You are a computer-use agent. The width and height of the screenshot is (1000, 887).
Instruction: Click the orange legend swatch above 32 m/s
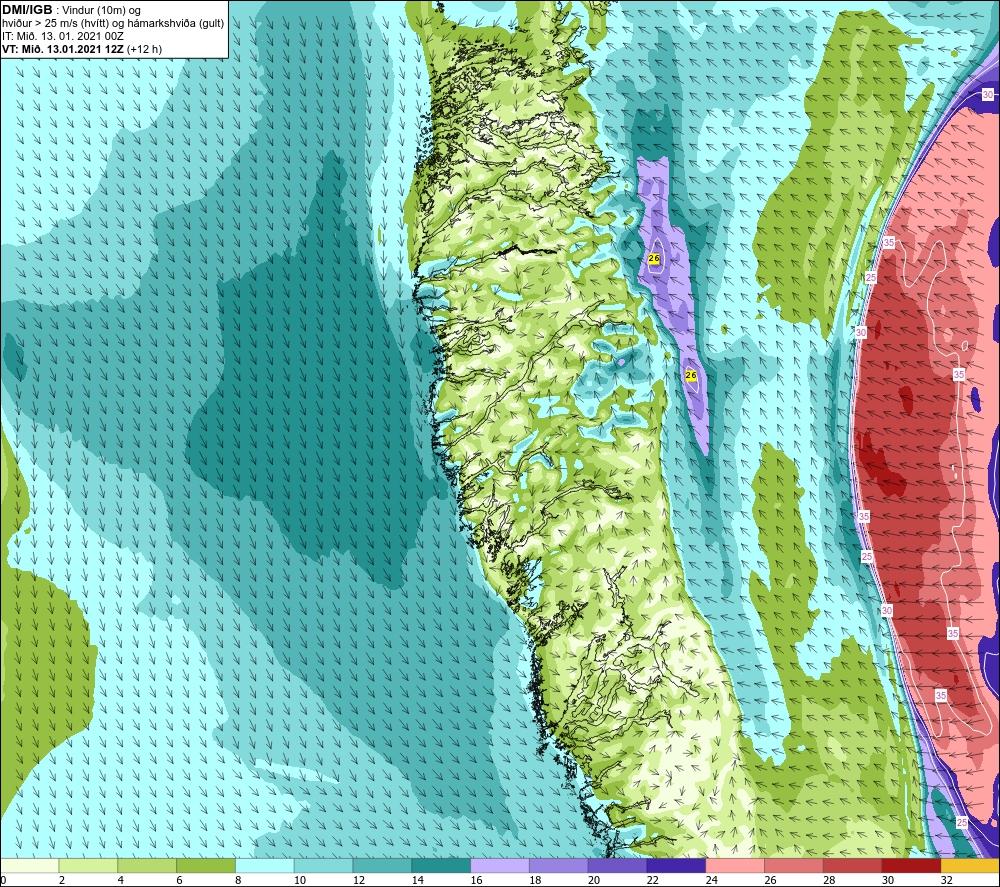(971, 866)
